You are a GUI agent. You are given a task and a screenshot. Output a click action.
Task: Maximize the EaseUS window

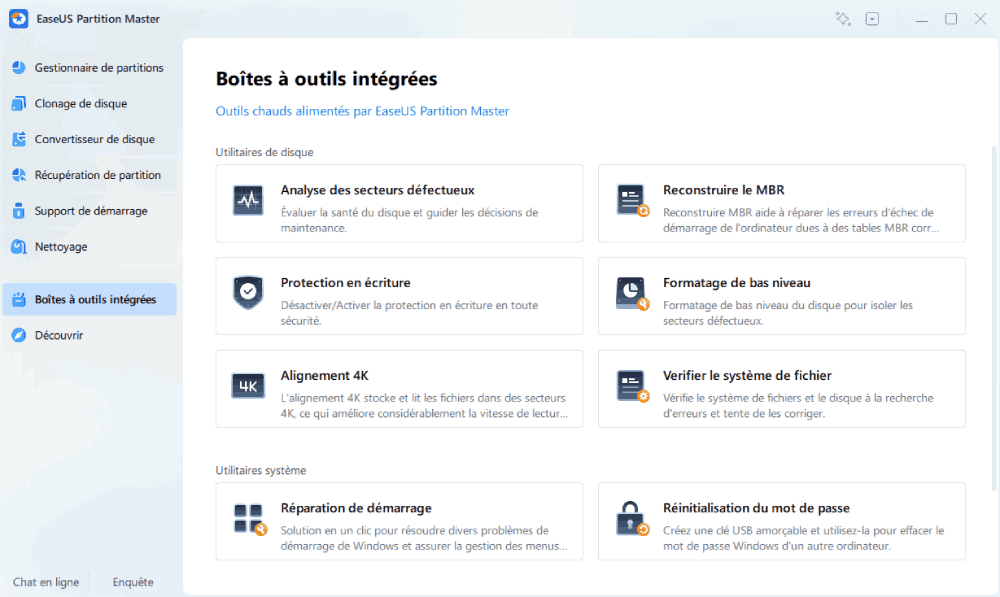951,19
